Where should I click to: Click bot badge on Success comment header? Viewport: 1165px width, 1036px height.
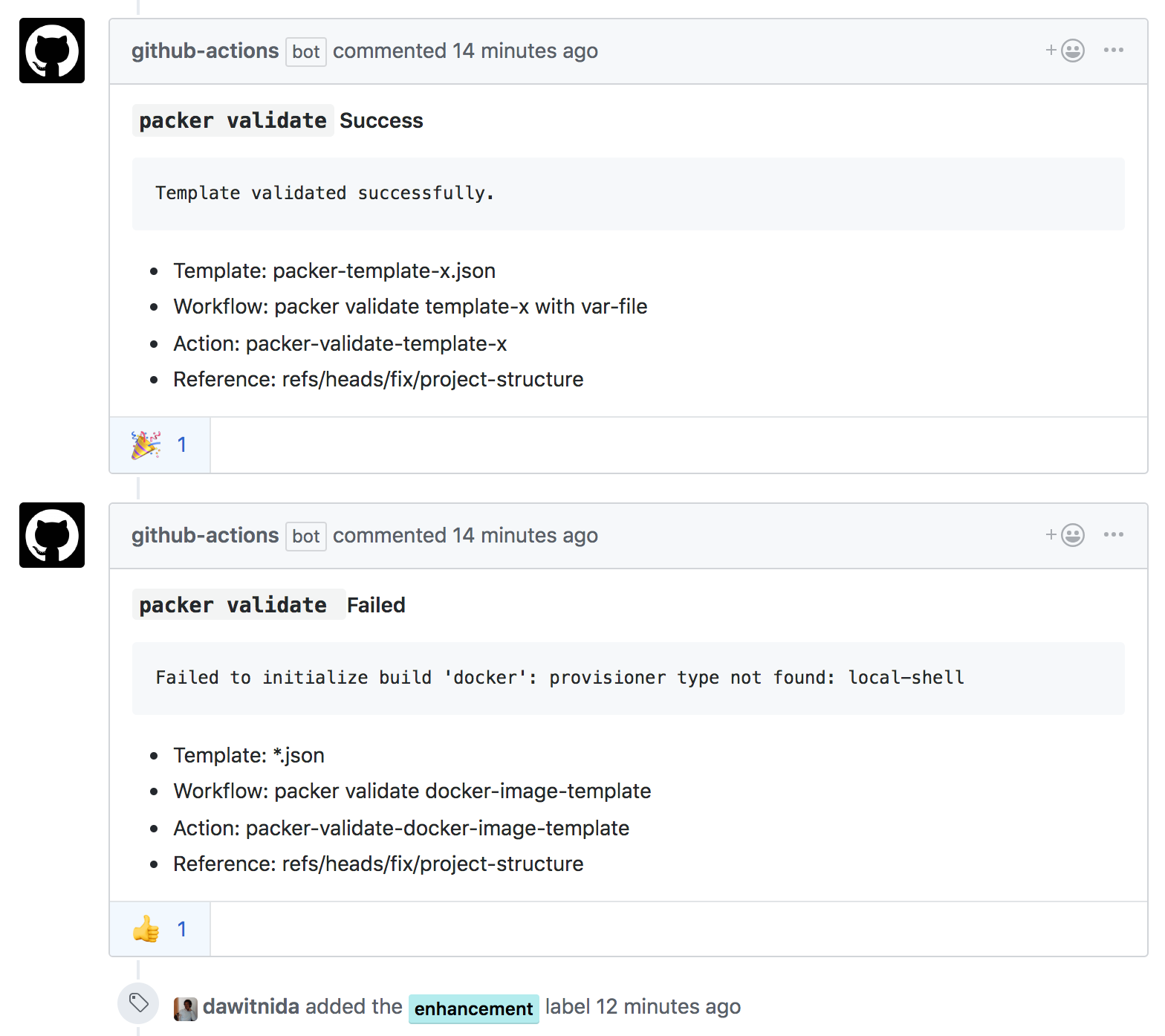click(x=306, y=52)
